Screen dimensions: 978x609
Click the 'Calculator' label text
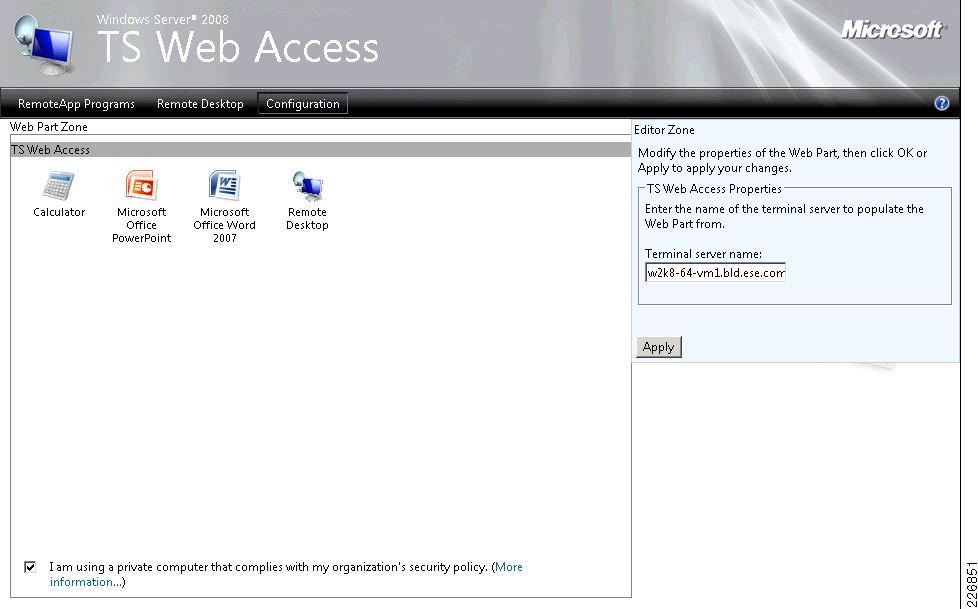pyautogui.click(x=59, y=212)
